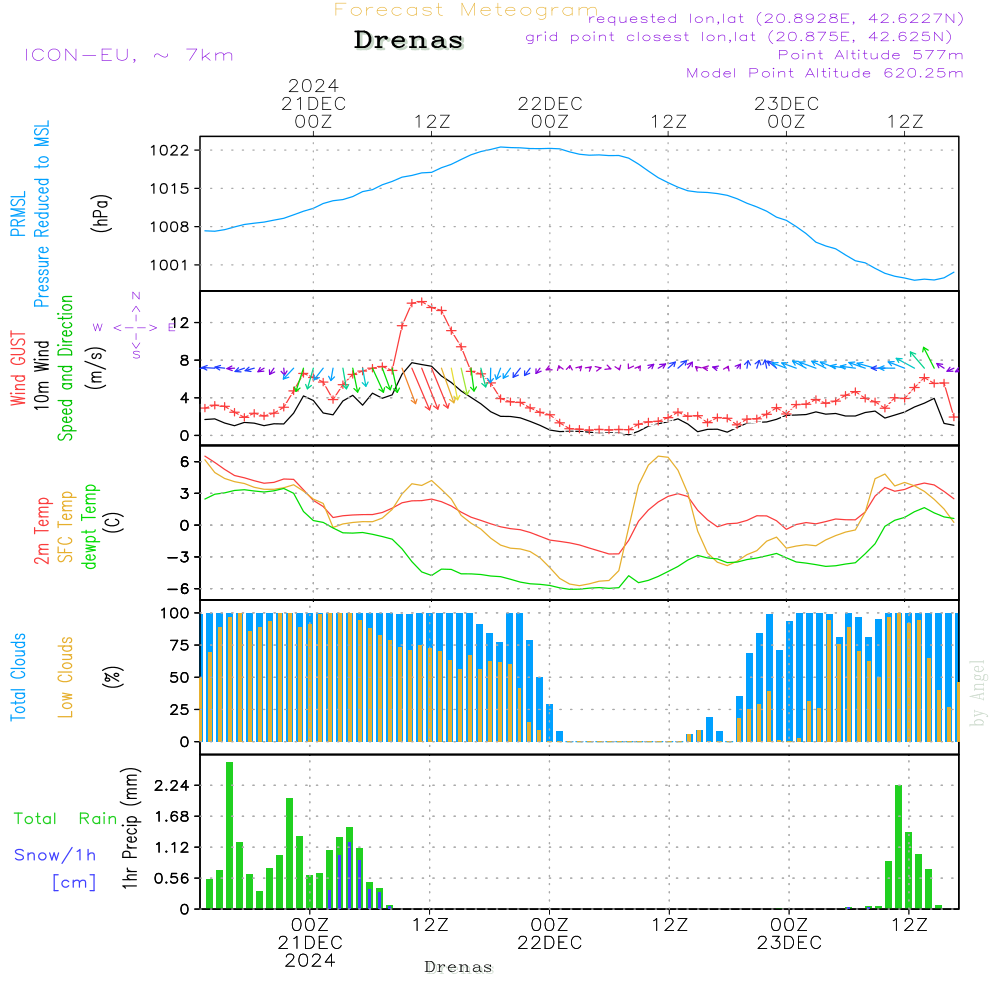The width and height of the screenshot is (1000, 1000).
Task: Select the '23DEC' label below the precipitation chart
Action: [790, 943]
